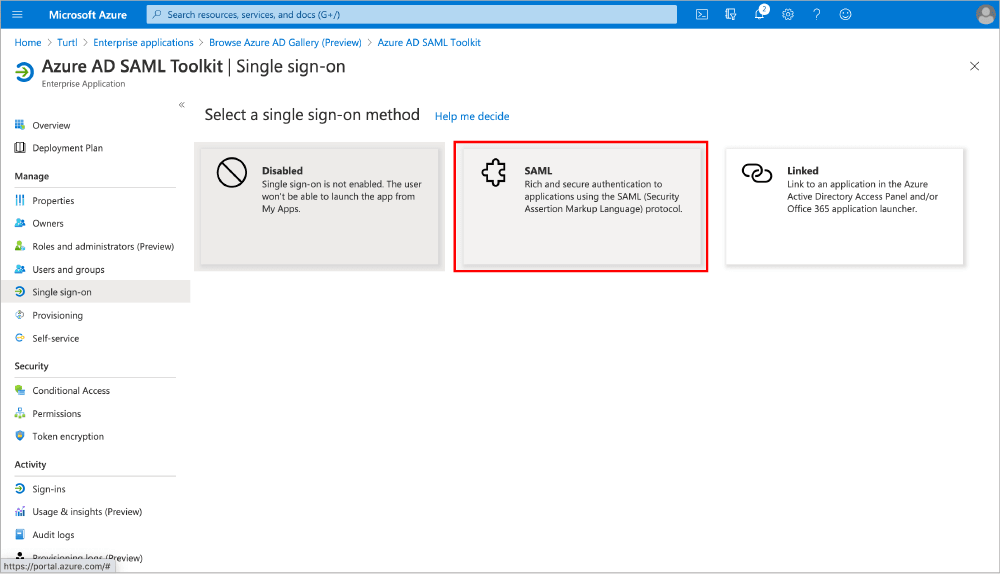Click the user account avatar

tap(984, 14)
